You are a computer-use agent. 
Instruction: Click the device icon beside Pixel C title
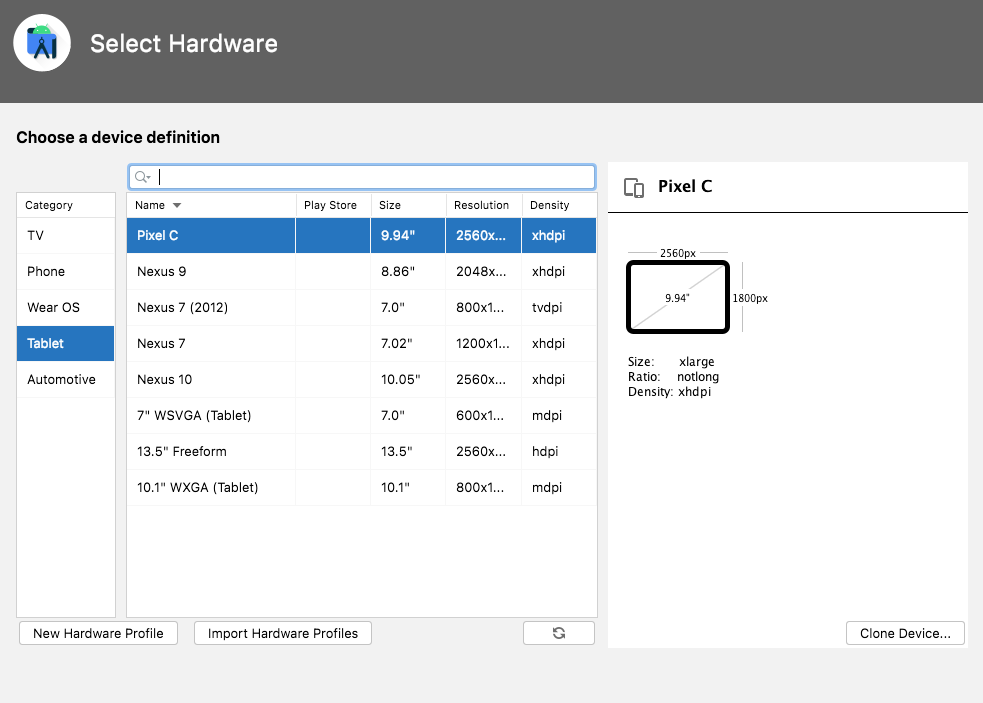click(x=634, y=188)
